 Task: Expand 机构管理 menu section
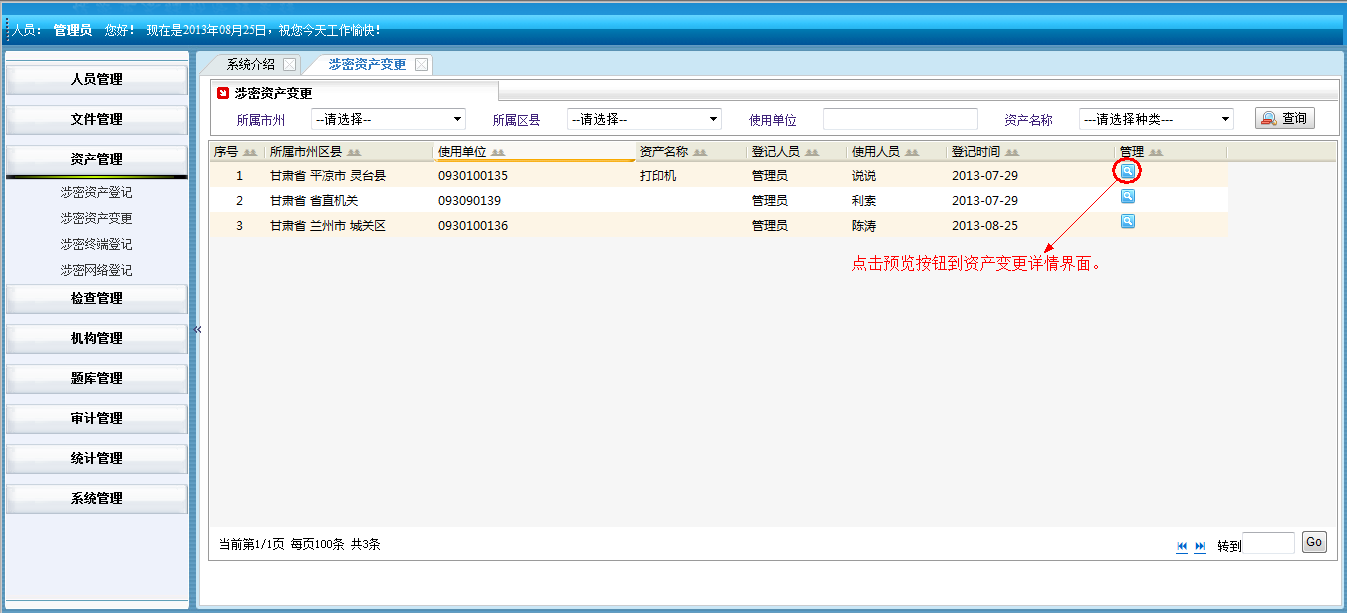point(97,338)
